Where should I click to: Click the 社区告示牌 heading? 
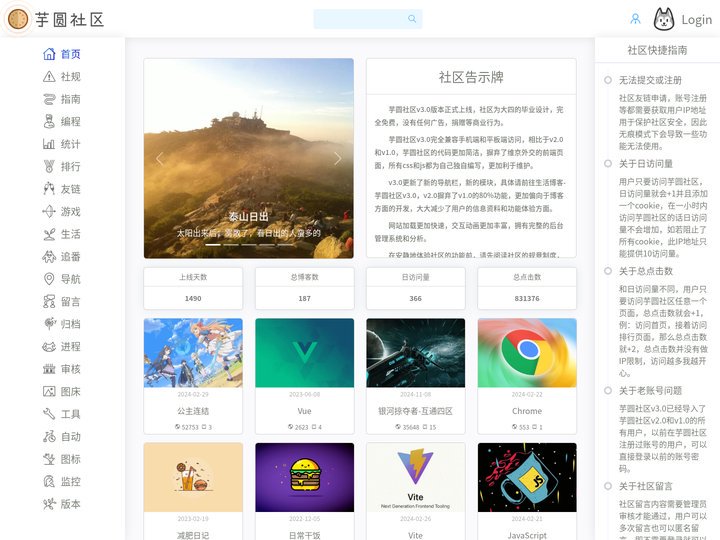471,77
